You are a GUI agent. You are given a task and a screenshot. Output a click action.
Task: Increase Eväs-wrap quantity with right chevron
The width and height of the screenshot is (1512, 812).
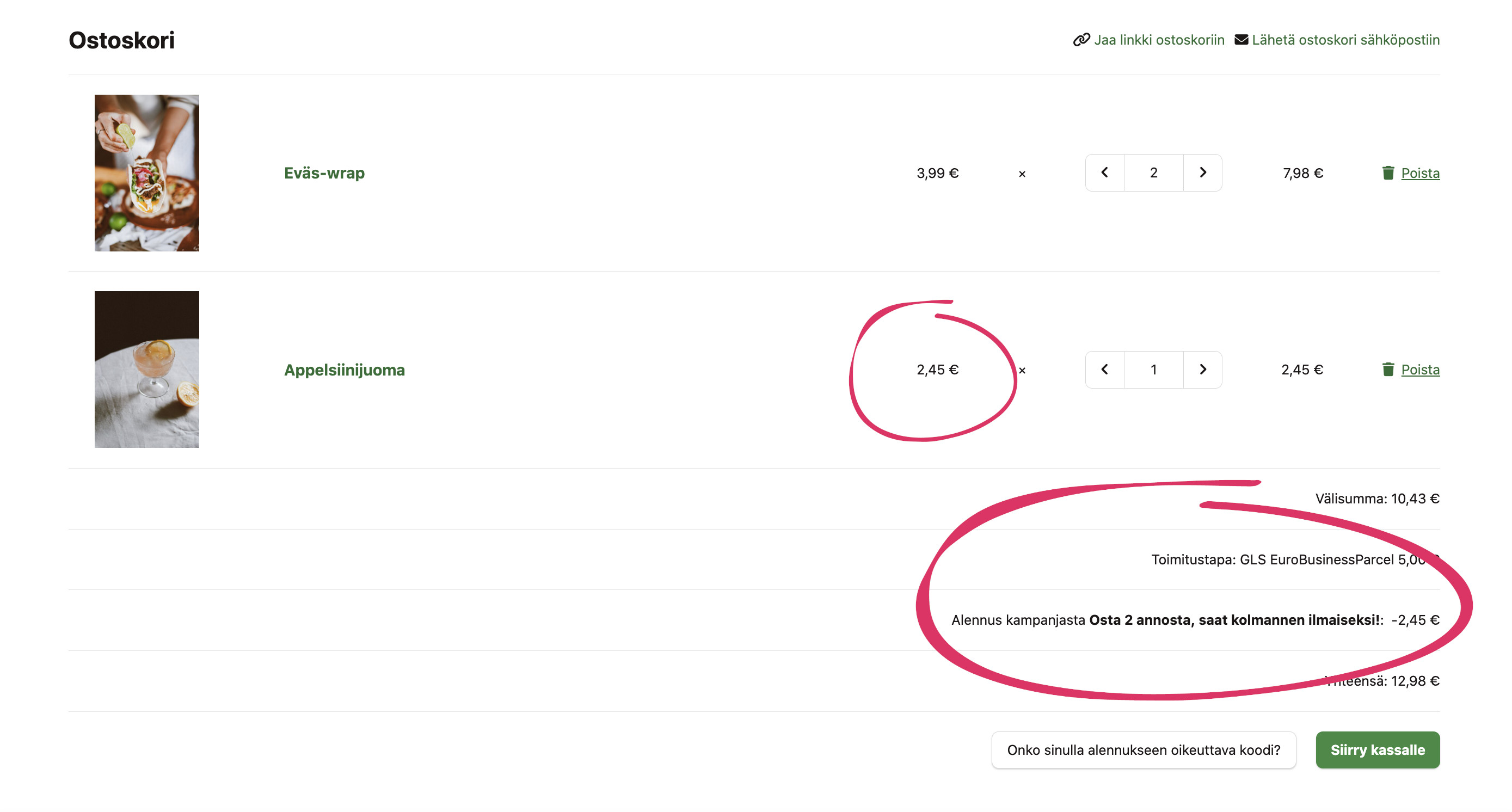point(1203,173)
